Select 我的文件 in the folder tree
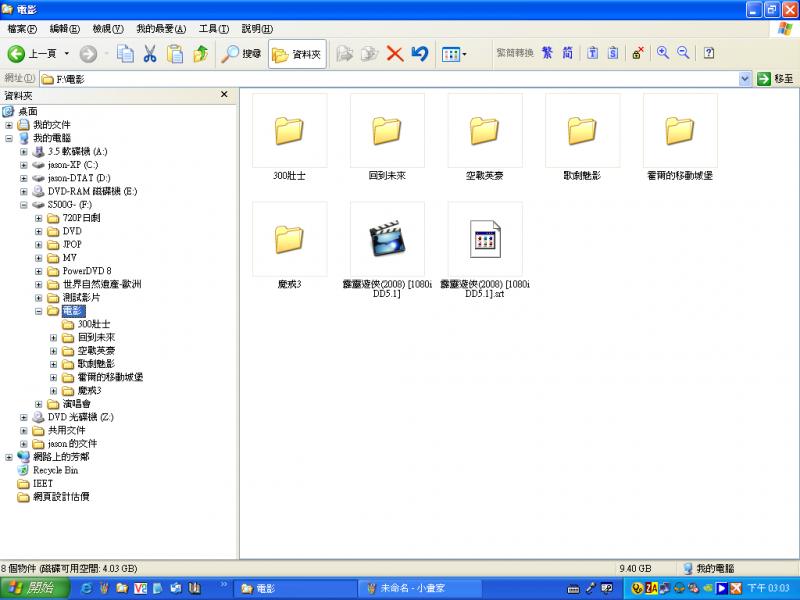800x600 pixels. click(52, 125)
